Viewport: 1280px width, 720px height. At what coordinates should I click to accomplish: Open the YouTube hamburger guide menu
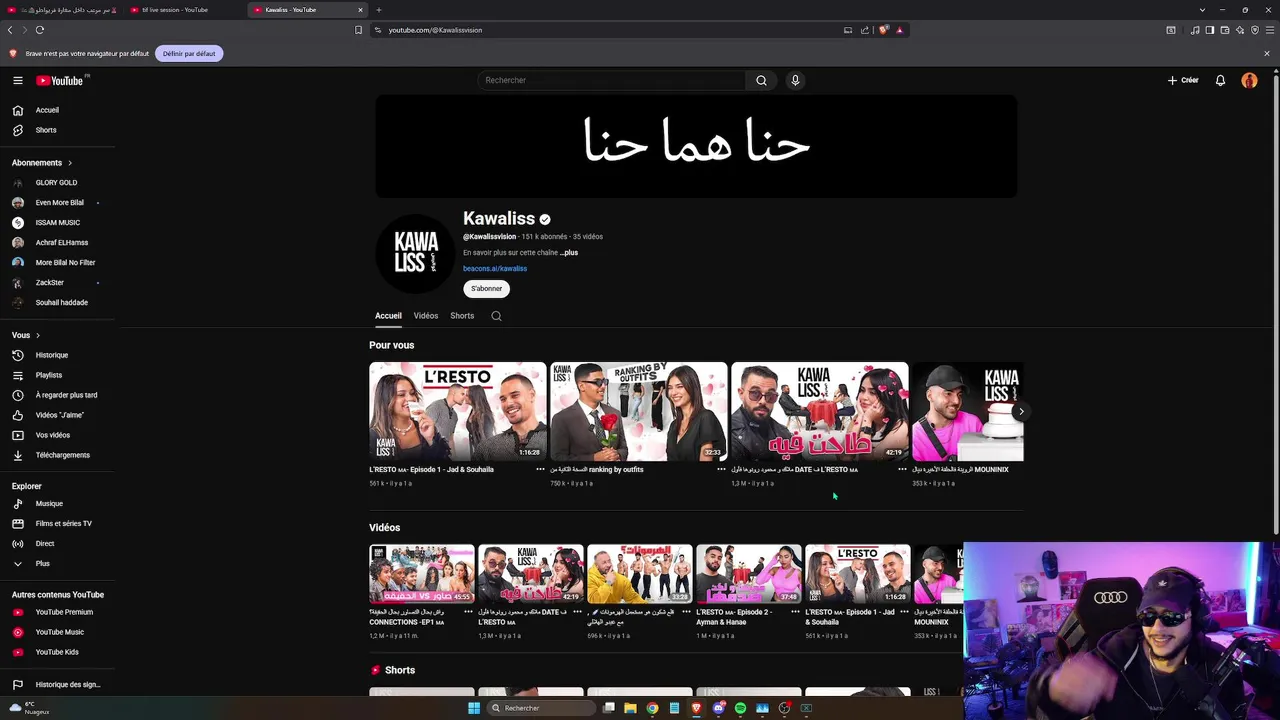pyautogui.click(x=17, y=80)
